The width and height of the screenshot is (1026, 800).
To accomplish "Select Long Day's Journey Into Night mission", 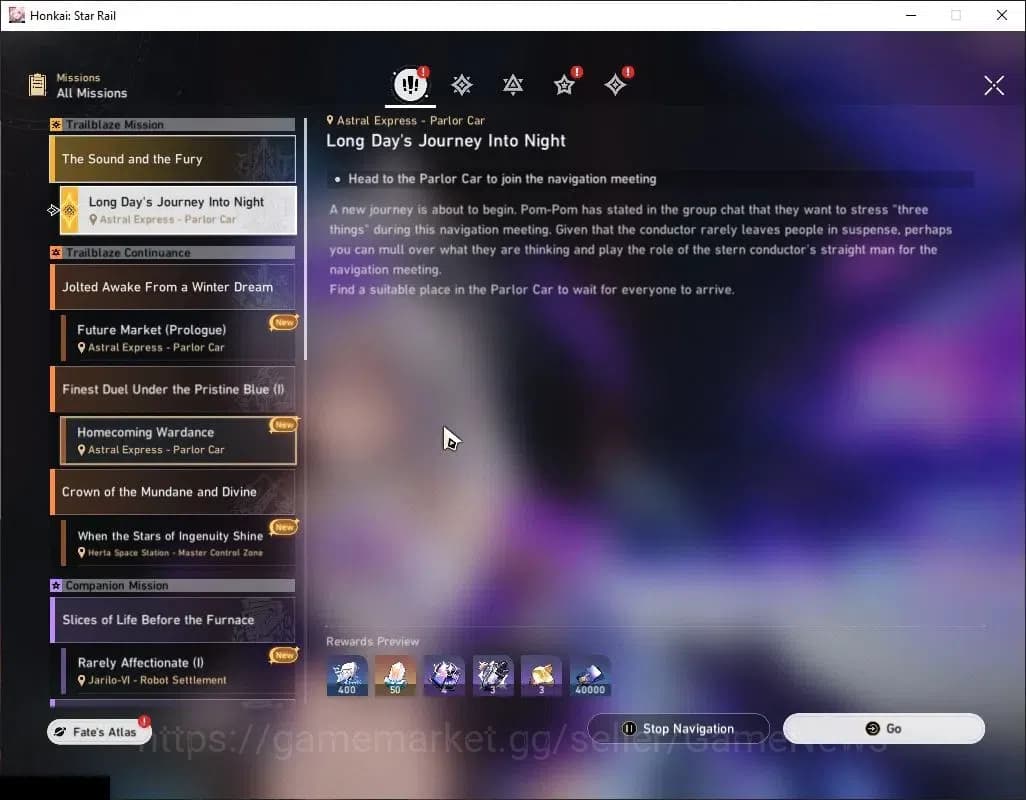I will tap(178, 210).
